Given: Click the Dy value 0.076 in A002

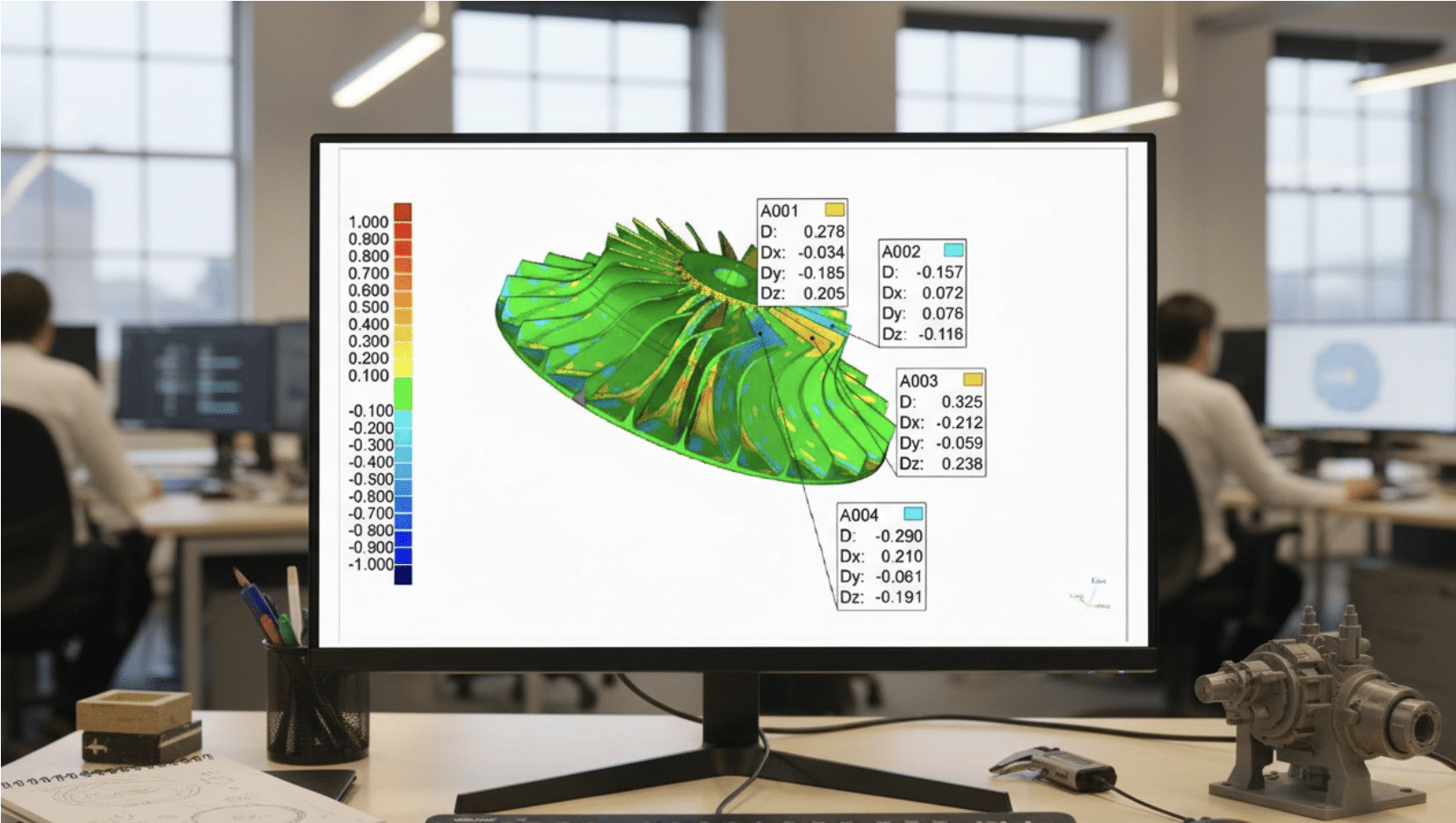Looking at the screenshot, I should pyautogui.click(x=942, y=314).
